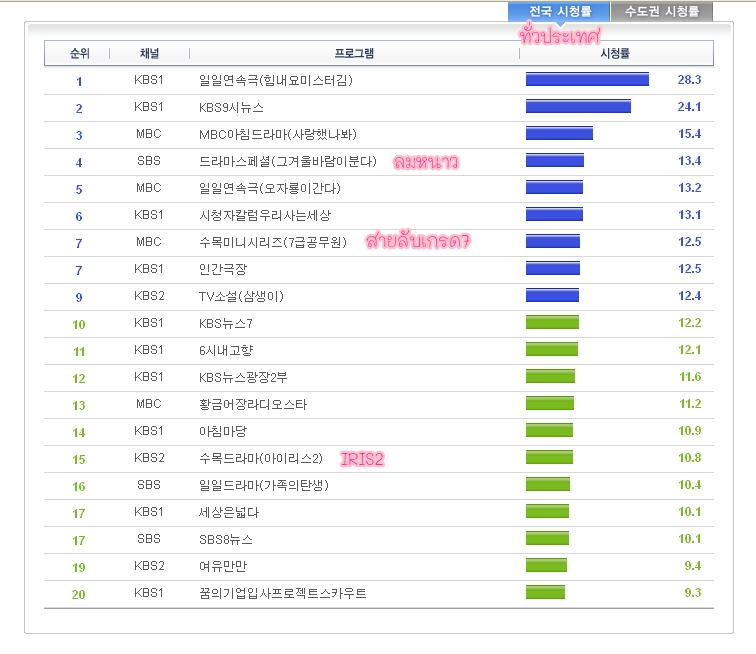Viewport: 756px width, 654px height.
Task: Click the 프로그램 column header
Action: pyautogui.click(x=354, y=53)
